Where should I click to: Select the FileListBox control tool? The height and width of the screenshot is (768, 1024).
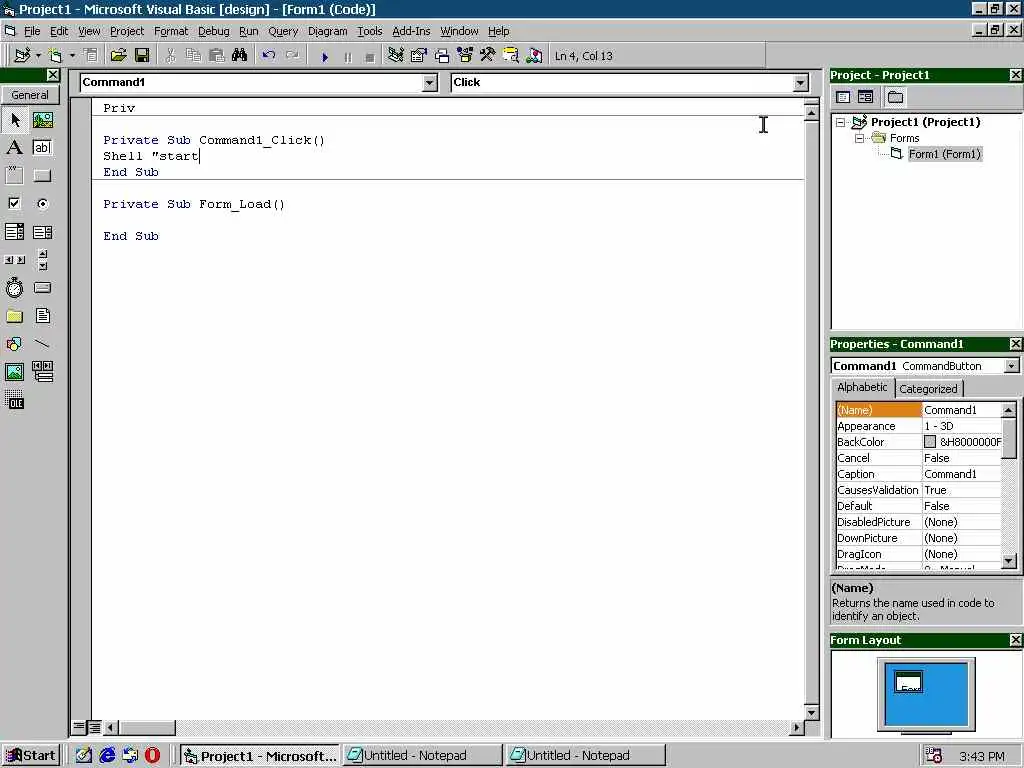pyautogui.click(x=42, y=316)
